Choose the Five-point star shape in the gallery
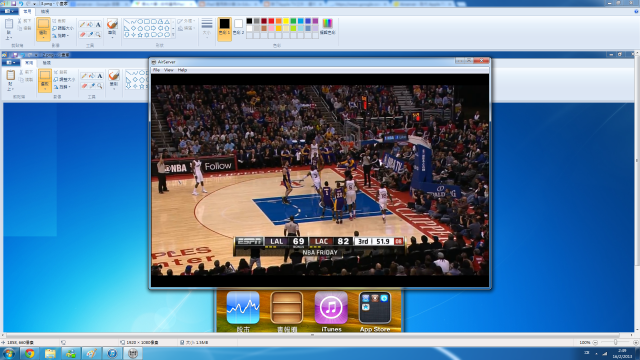This screenshot has width=640, height=360. 140,35
